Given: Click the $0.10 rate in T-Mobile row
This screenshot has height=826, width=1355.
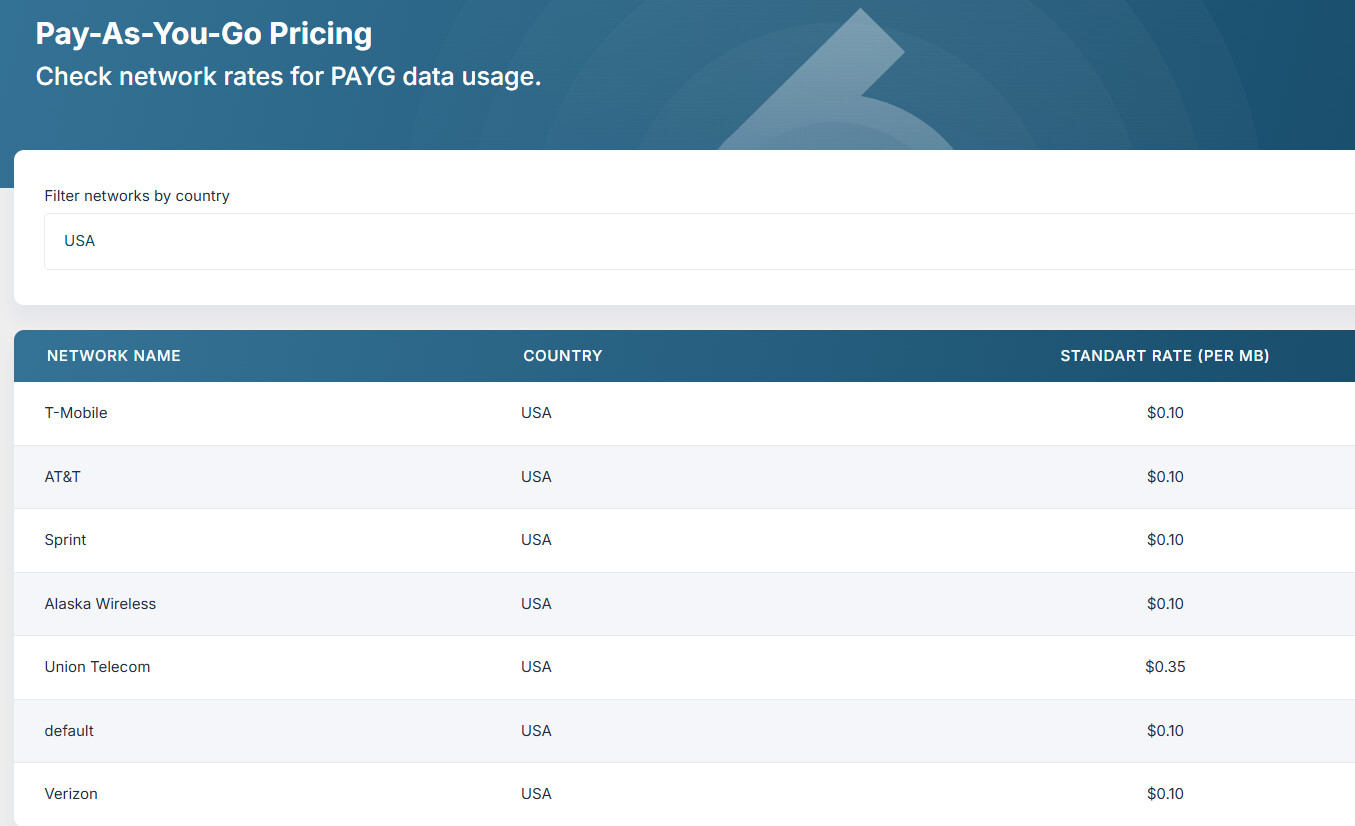Looking at the screenshot, I should 1165,413.
